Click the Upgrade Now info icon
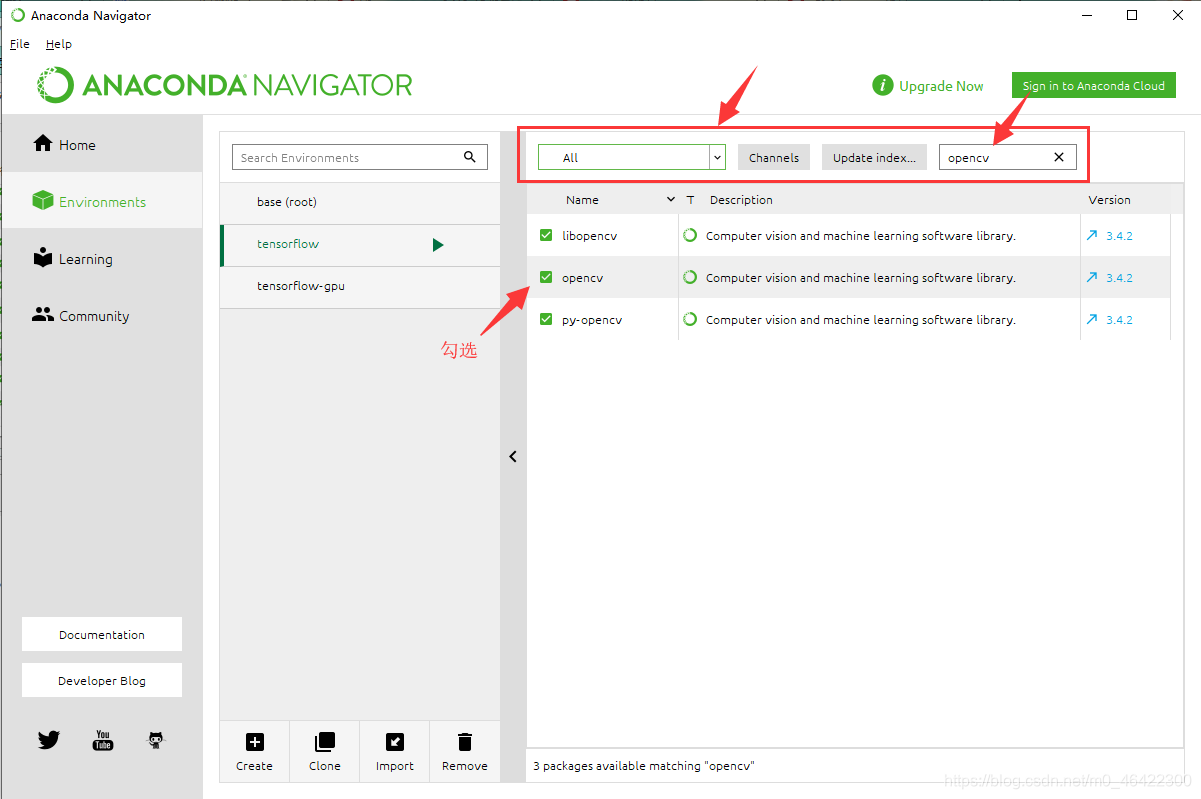 point(882,85)
